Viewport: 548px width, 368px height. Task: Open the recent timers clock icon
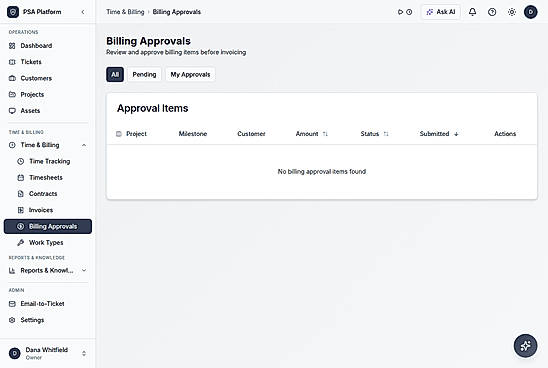click(x=409, y=12)
